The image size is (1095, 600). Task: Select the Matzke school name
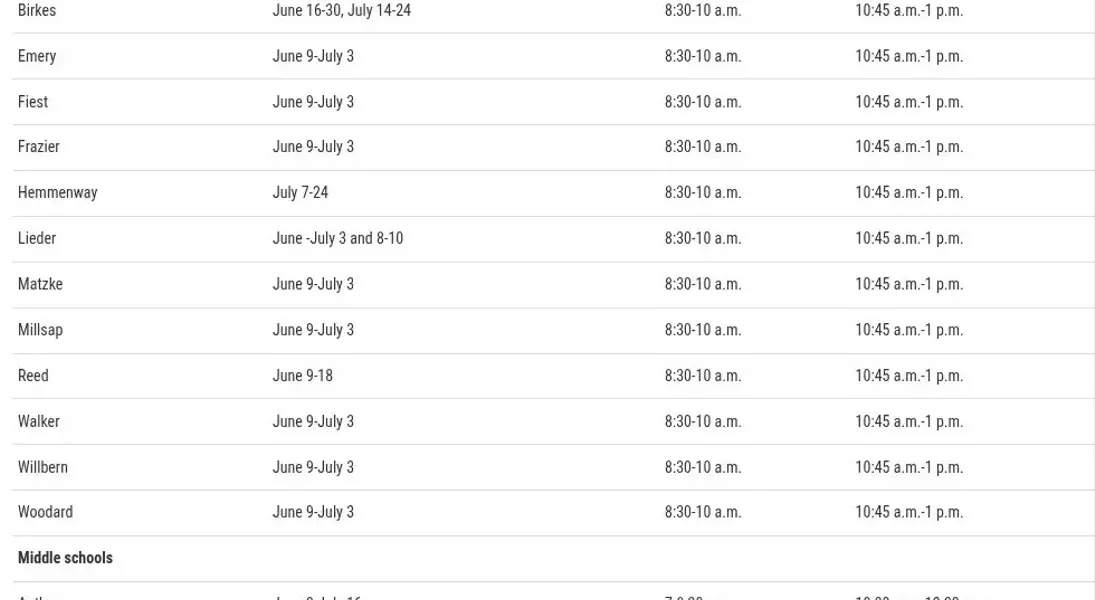click(x=41, y=284)
